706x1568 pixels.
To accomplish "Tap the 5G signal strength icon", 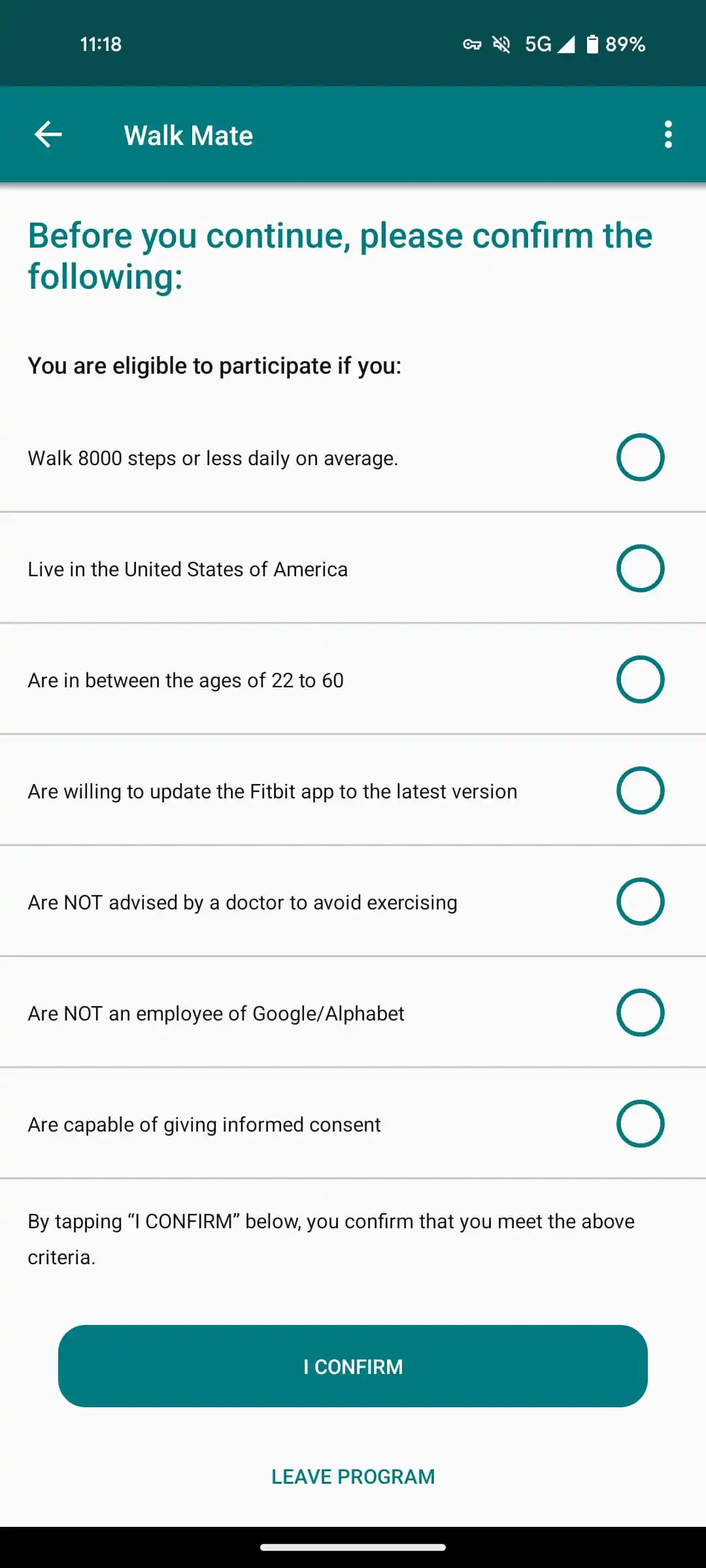I will (550, 44).
